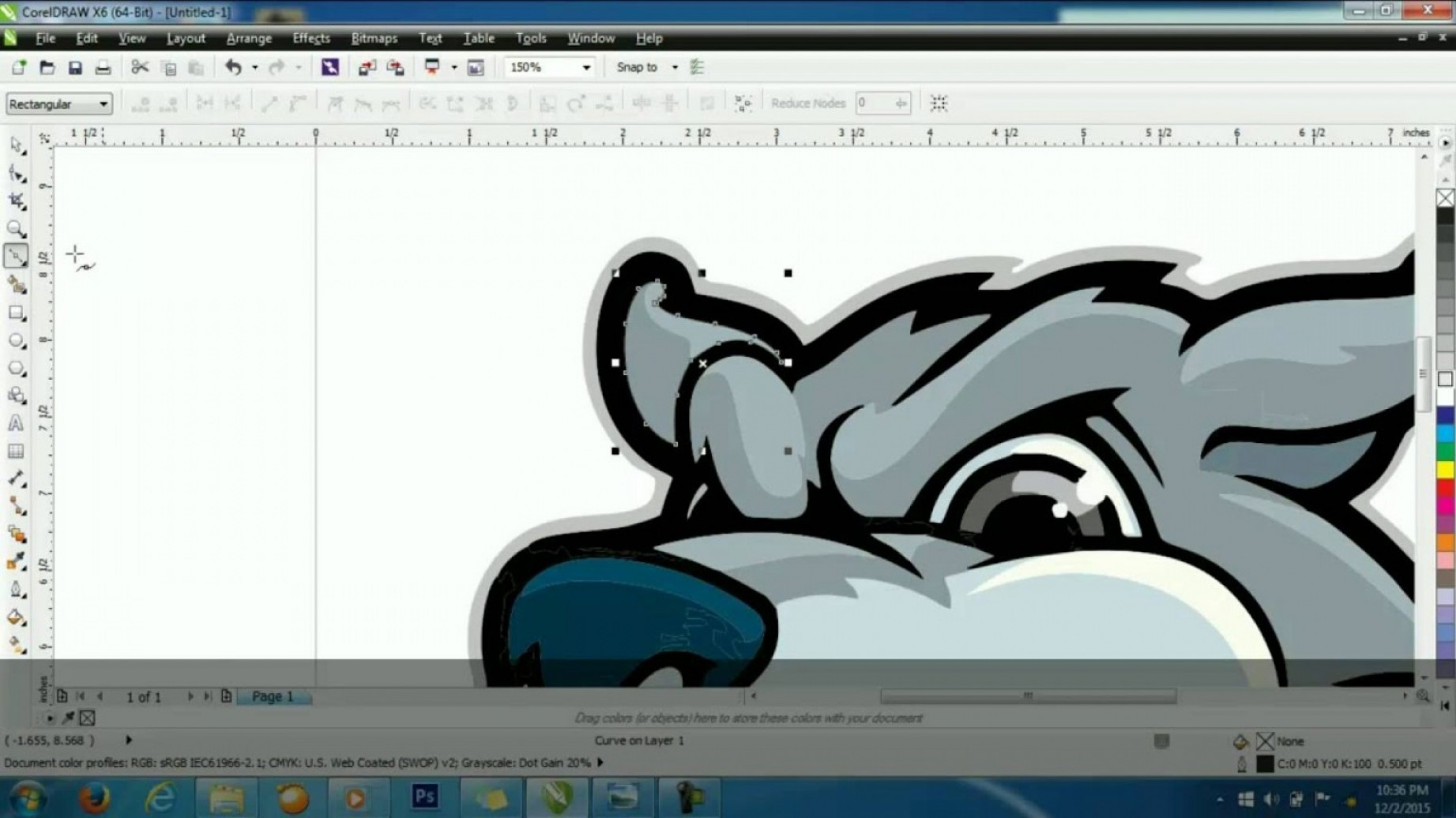1456x818 pixels.
Task: Select the Pick tool in toolbox
Action: click(17, 146)
